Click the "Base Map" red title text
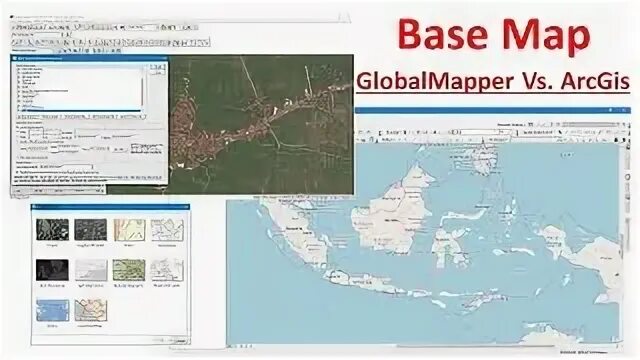 pos(493,36)
